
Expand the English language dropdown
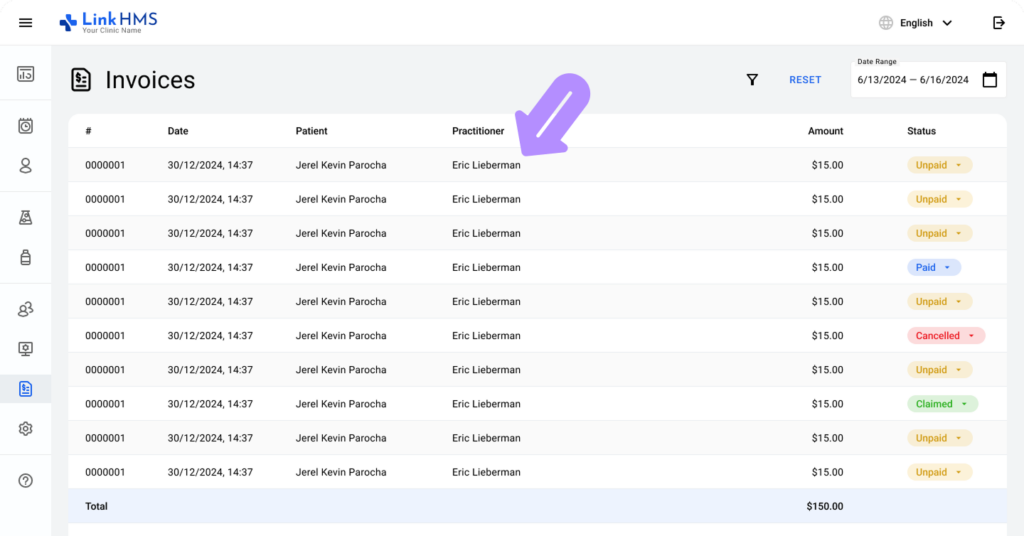click(x=925, y=23)
